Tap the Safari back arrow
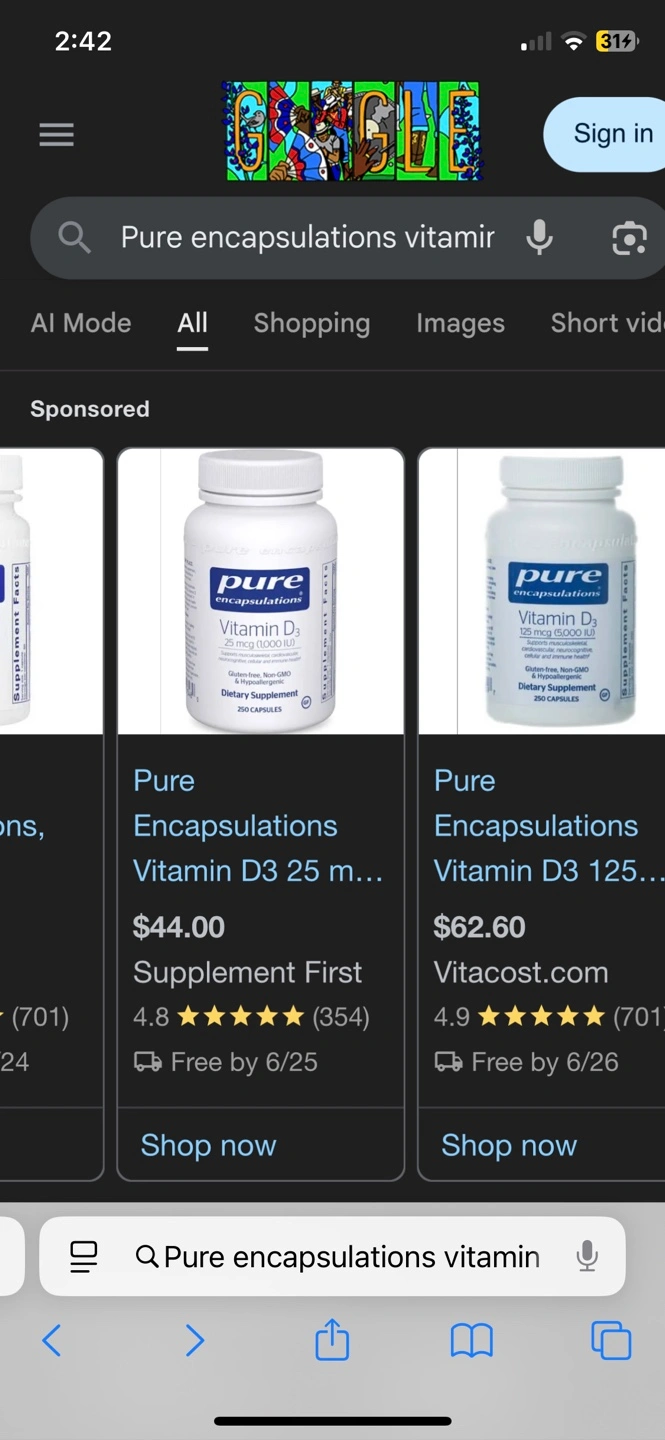Image resolution: width=665 pixels, height=1440 pixels. point(52,1340)
